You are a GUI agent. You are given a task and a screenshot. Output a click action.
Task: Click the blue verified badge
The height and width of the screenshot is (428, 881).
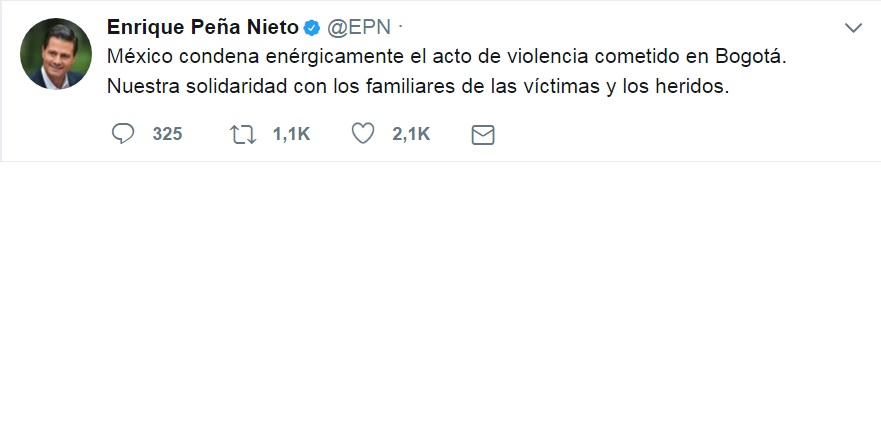click(x=312, y=28)
